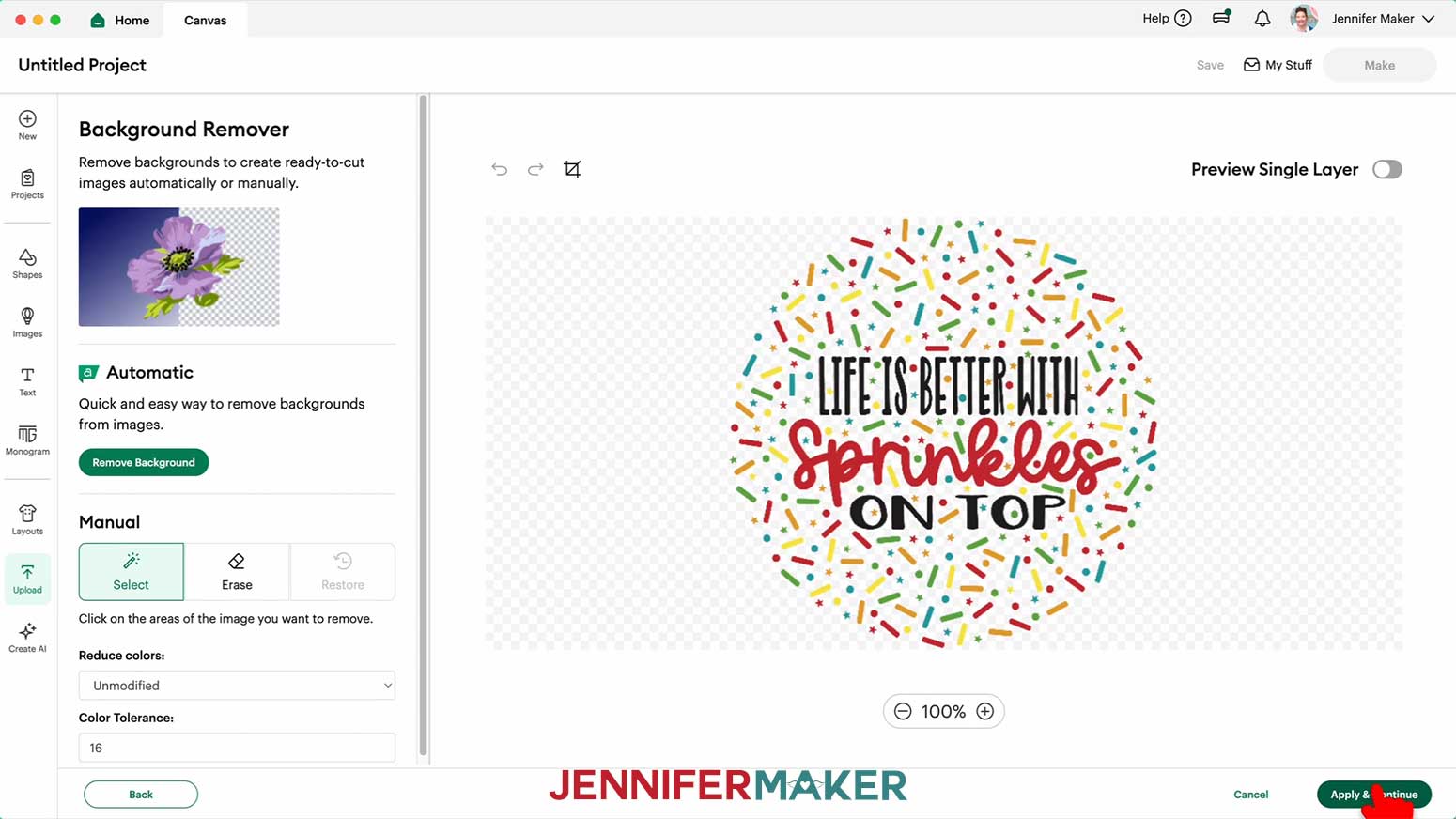Image resolution: width=1456 pixels, height=819 pixels.
Task: Click Apply & Continue
Action: pos(1374,795)
